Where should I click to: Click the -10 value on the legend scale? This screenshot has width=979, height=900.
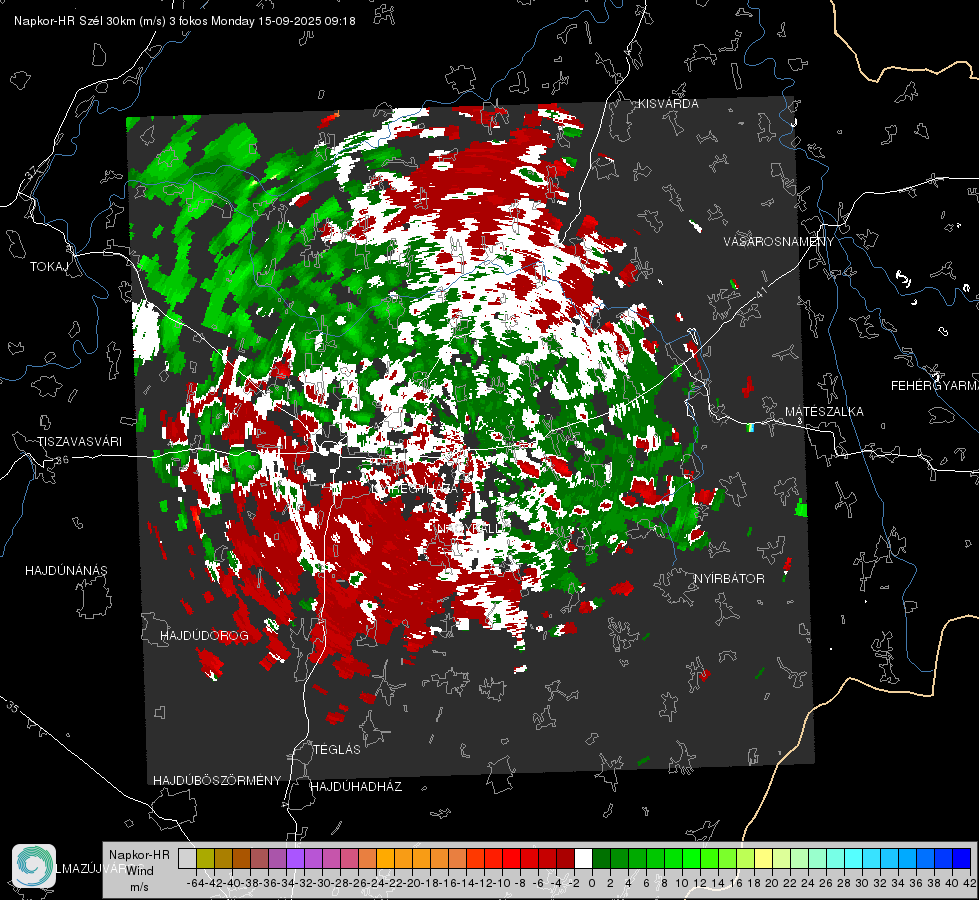click(501, 883)
